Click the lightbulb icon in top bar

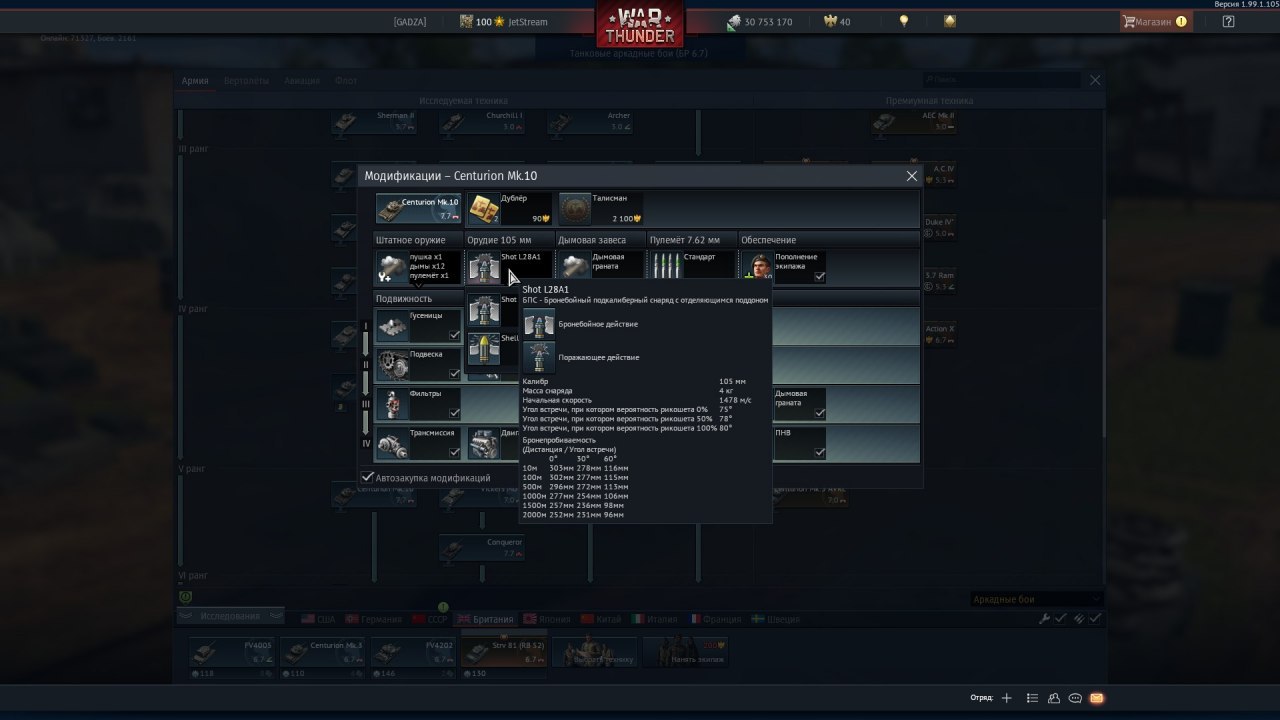pos(904,21)
